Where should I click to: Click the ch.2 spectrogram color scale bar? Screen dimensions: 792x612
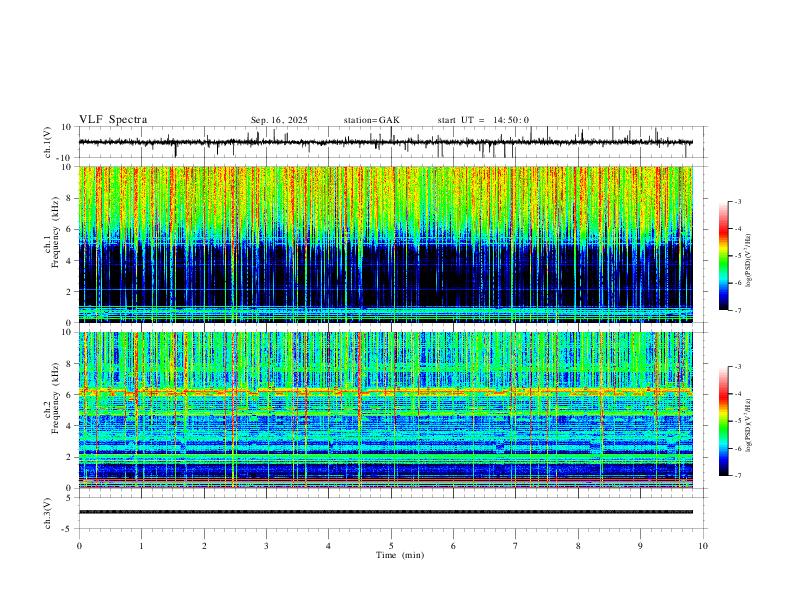(x=723, y=421)
